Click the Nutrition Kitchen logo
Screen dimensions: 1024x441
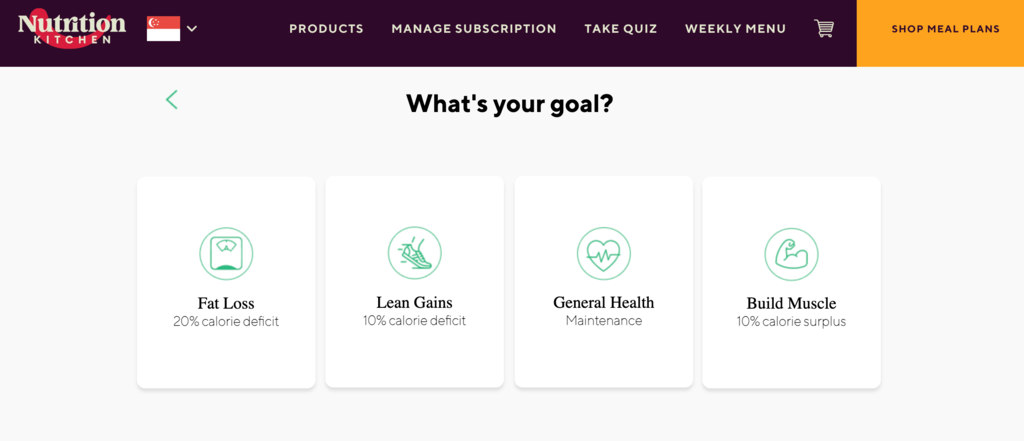tap(71, 28)
